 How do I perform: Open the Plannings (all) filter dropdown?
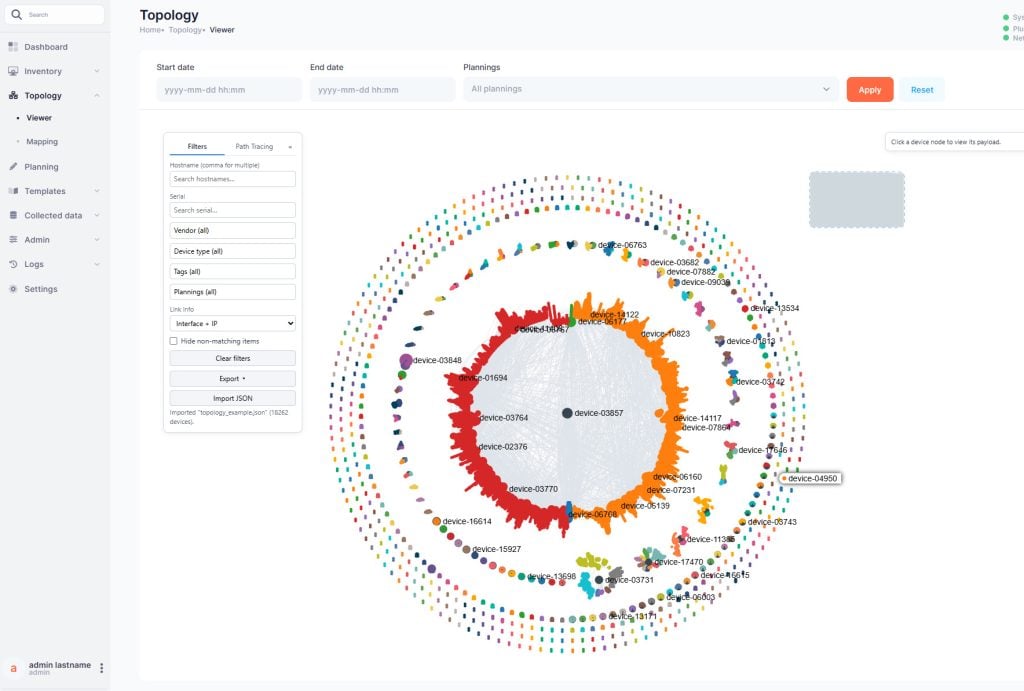pos(232,292)
